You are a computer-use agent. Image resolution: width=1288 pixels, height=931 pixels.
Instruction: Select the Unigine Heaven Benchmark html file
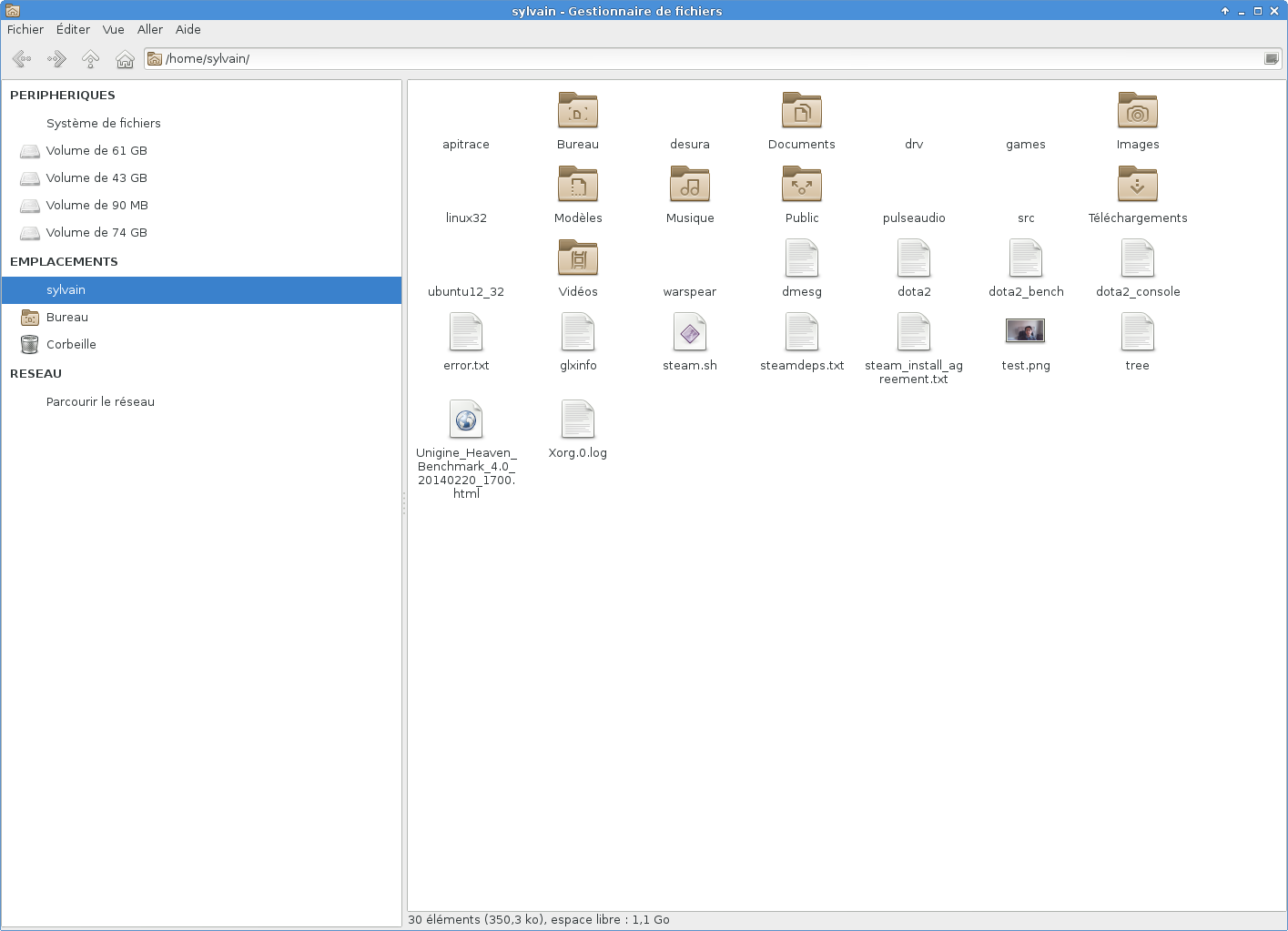click(466, 420)
